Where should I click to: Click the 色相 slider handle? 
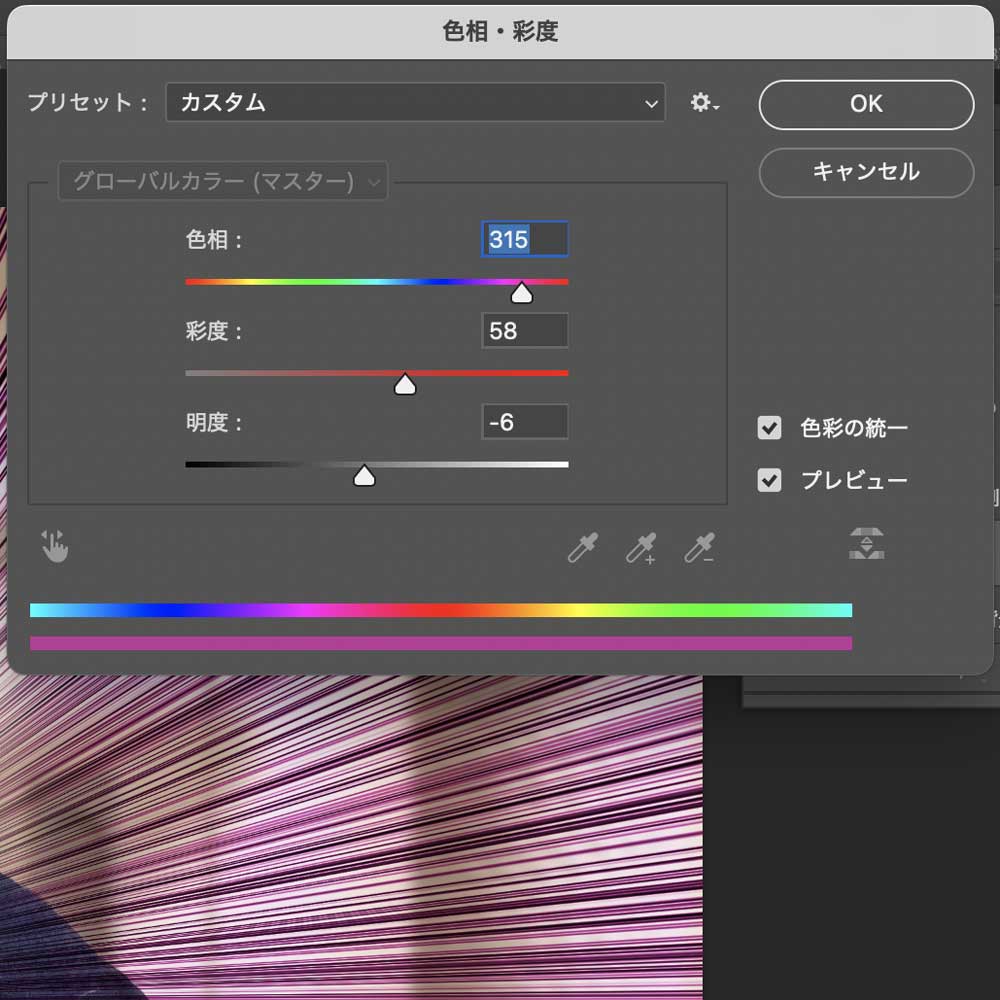(522, 291)
